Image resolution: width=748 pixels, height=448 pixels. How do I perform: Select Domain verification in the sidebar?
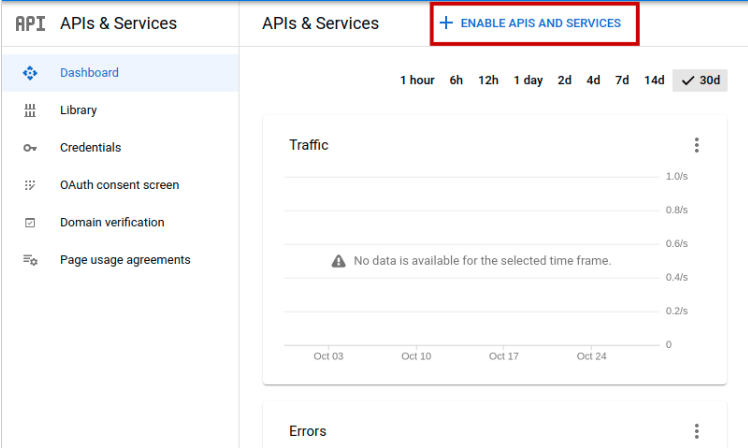[121, 223]
